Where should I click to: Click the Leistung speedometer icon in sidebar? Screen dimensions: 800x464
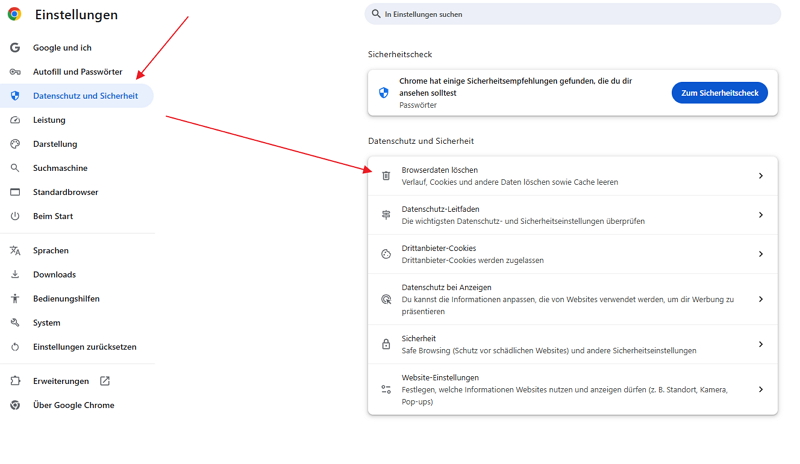(x=15, y=120)
